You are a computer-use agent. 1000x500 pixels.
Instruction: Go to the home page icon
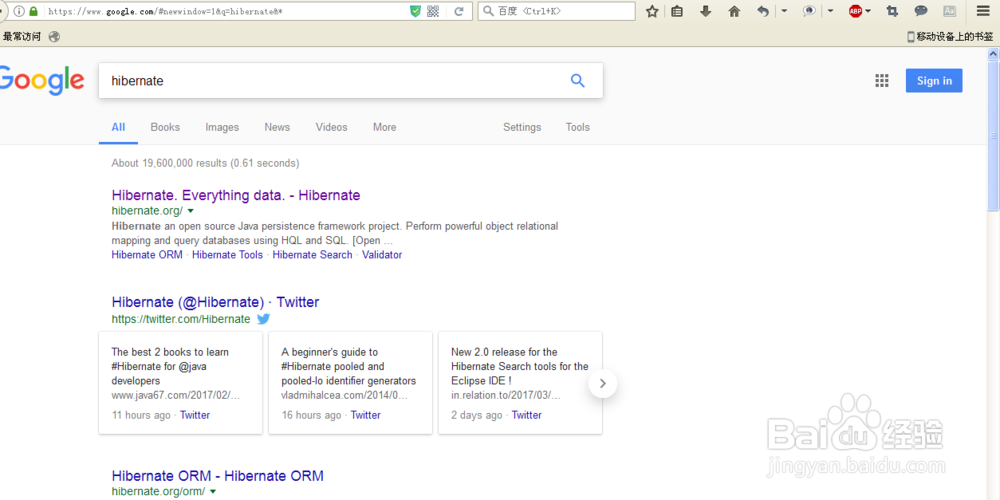(734, 11)
